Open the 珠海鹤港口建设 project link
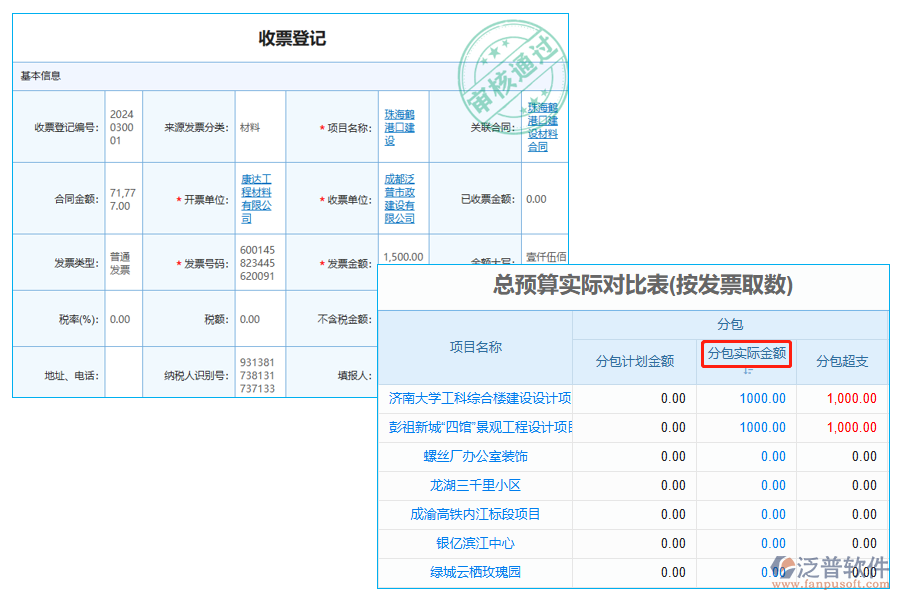Image resolution: width=900 pixels, height=600 pixels. point(399,126)
